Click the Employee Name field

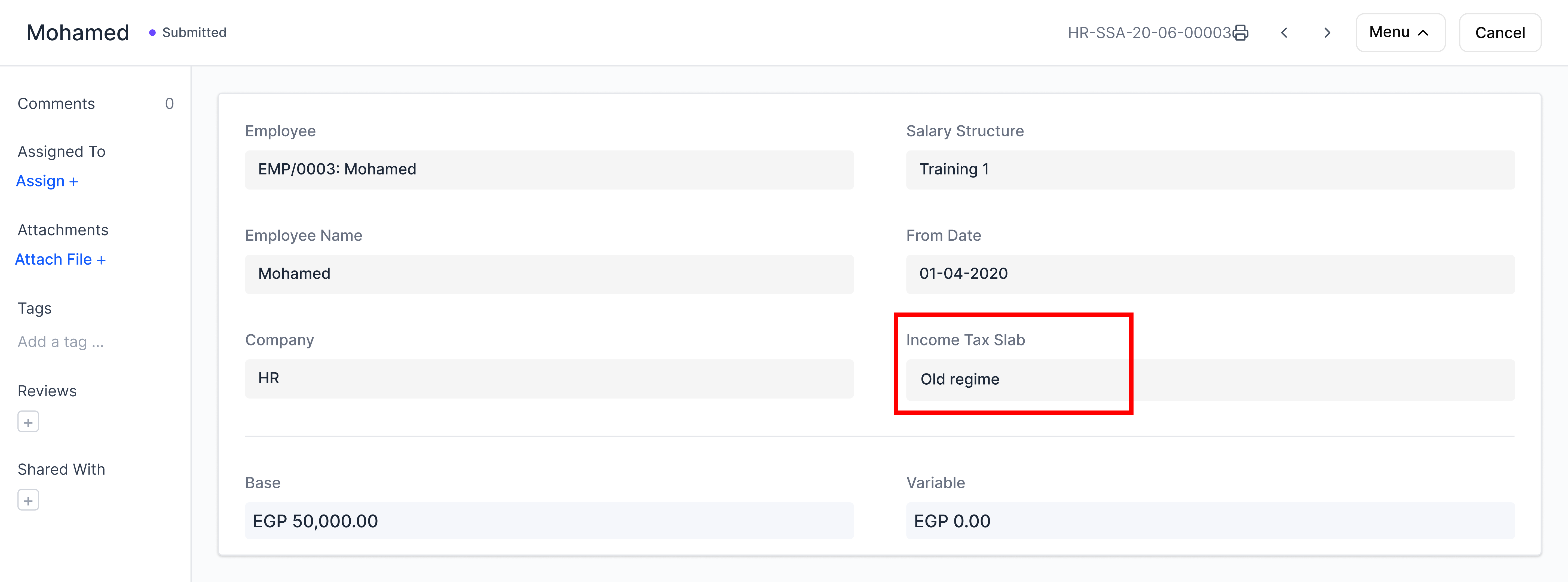pyautogui.click(x=549, y=274)
